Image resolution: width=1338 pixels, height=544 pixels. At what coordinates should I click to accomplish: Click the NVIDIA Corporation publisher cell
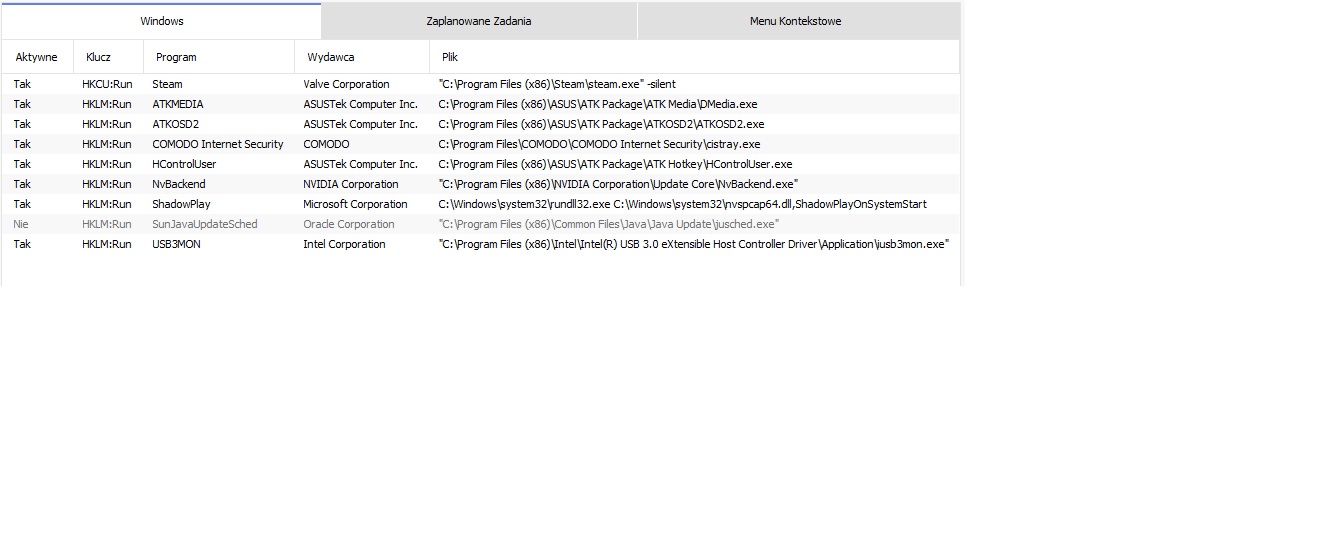click(x=351, y=184)
